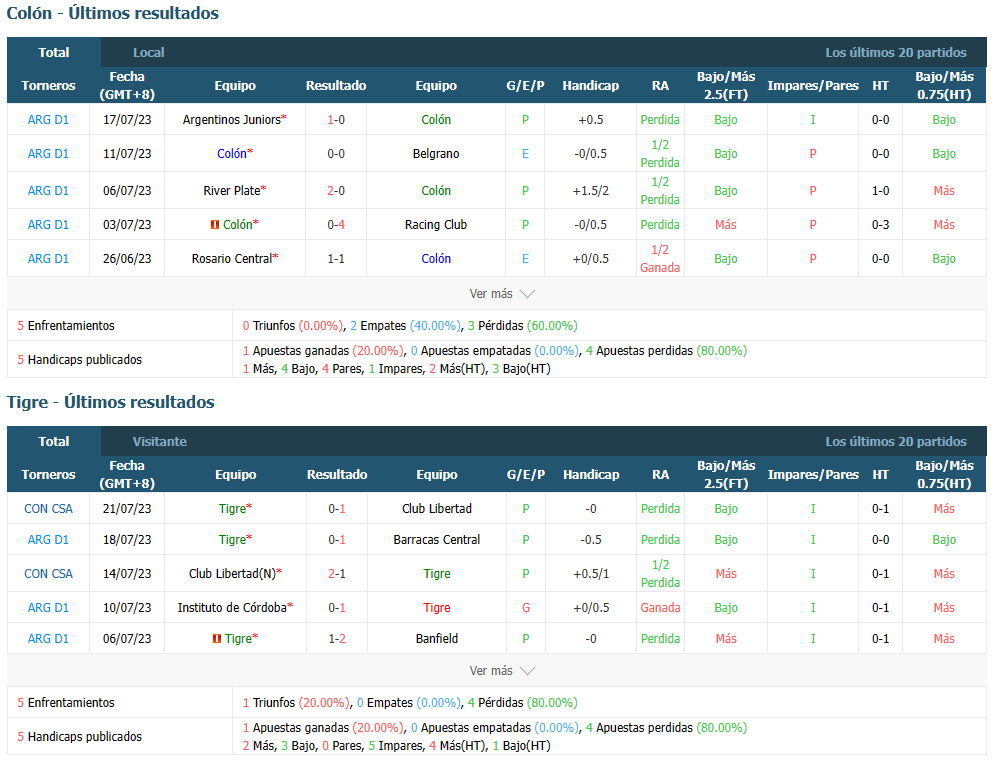The height and width of the screenshot is (760, 996).
Task: Click Fecha column header in Colón table
Action: tap(127, 85)
